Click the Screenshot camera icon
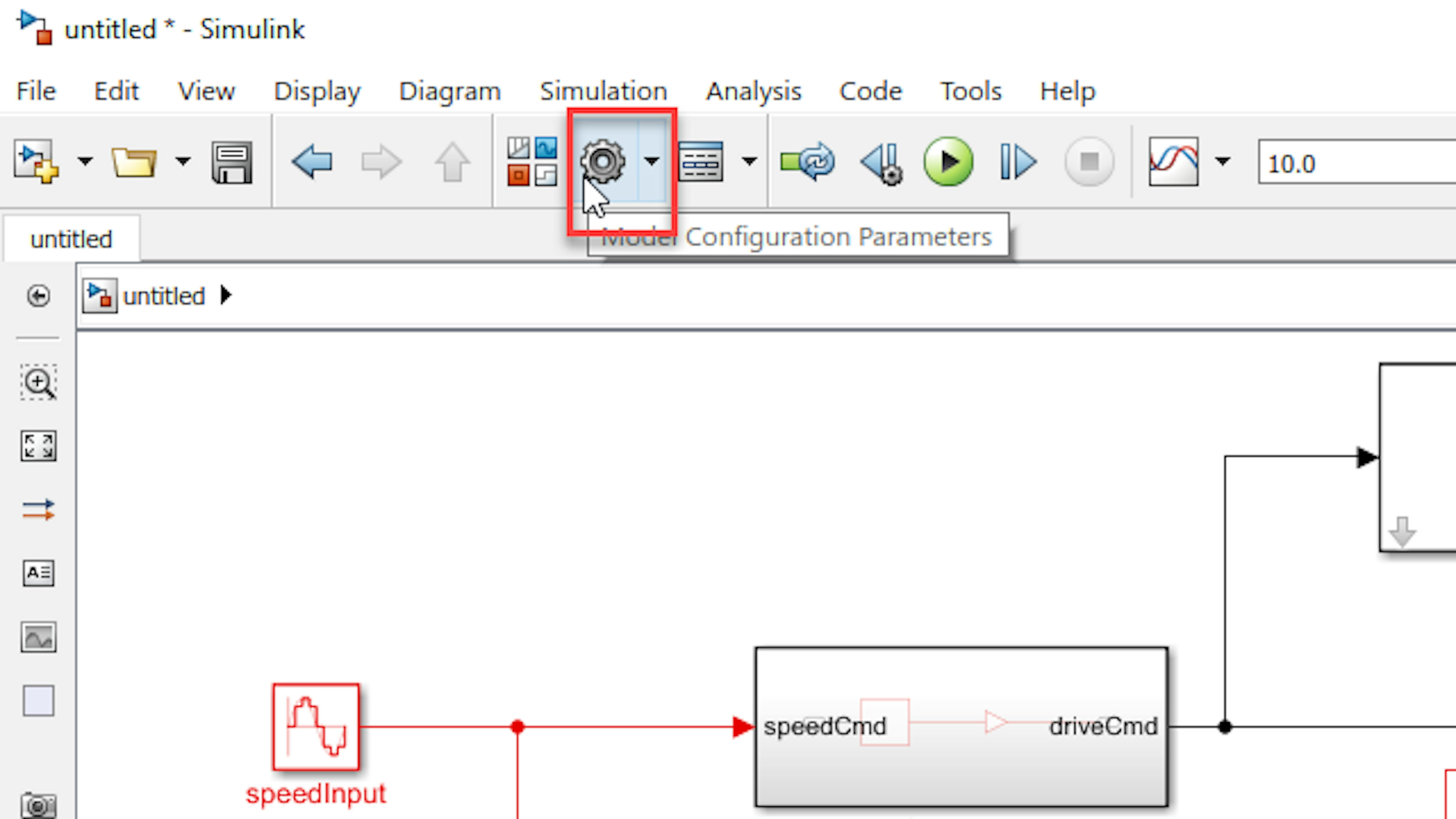1456x819 pixels. 38,805
